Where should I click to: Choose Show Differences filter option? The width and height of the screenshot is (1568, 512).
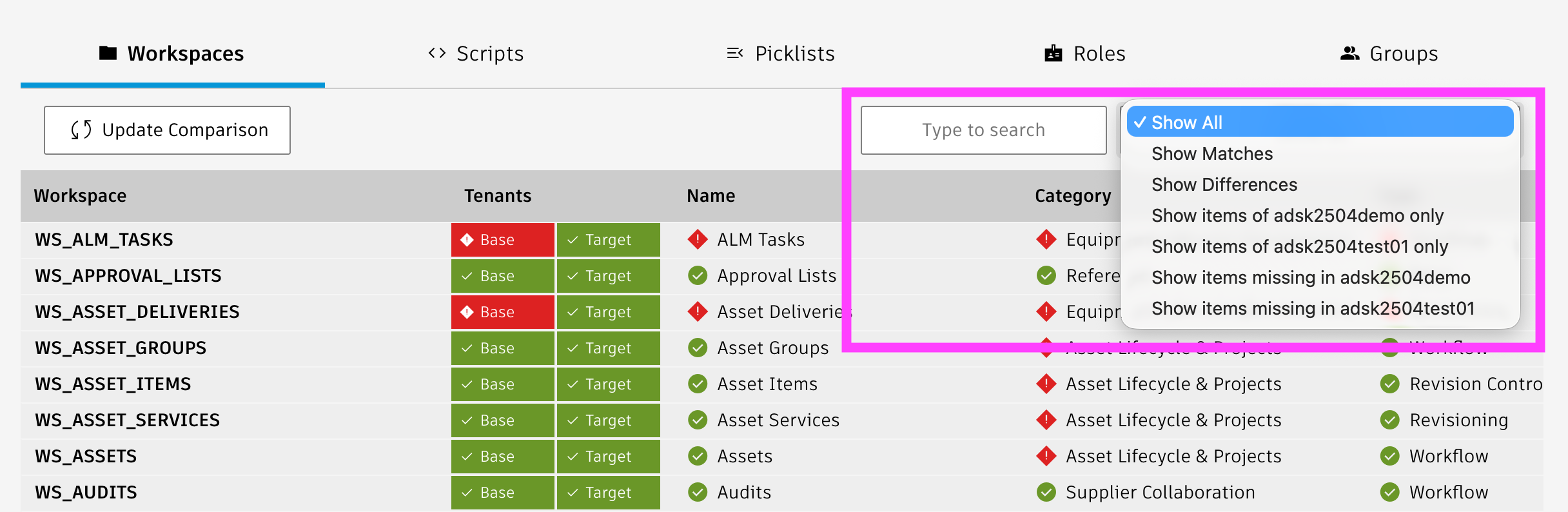point(1224,185)
